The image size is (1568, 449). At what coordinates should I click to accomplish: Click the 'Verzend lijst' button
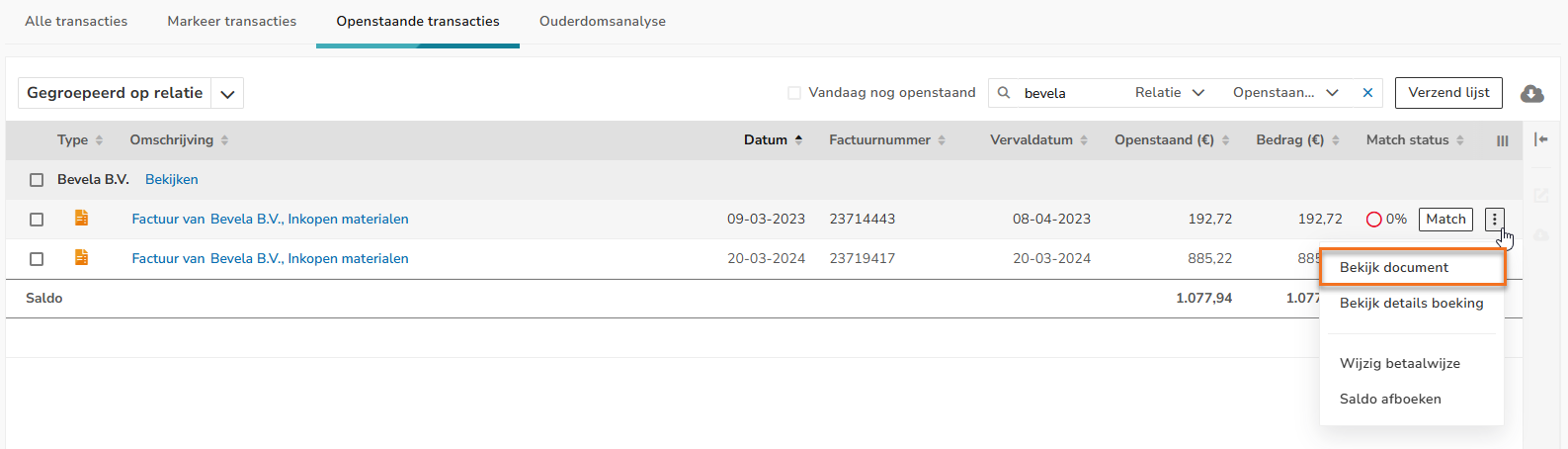[x=1448, y=93]
